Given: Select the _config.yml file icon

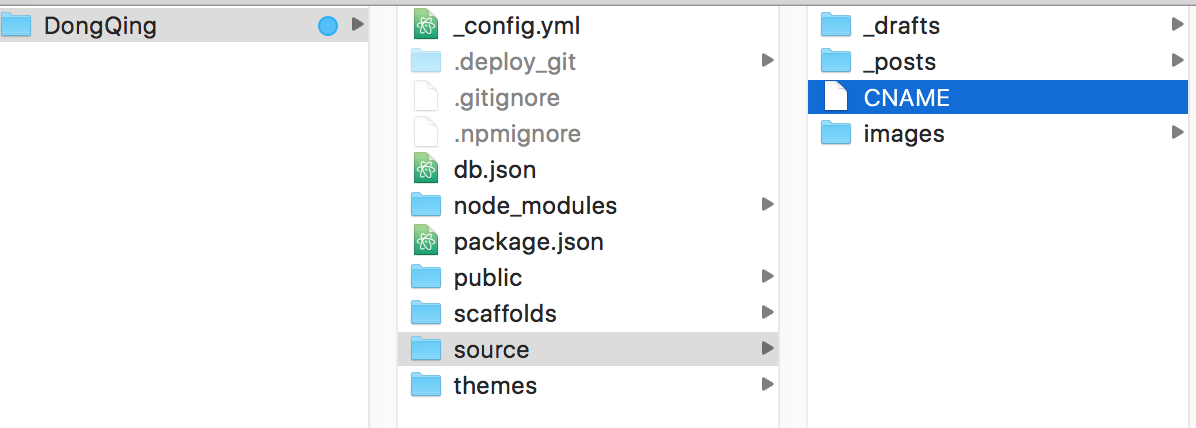Looking at the screenshot, I should 427,26.
